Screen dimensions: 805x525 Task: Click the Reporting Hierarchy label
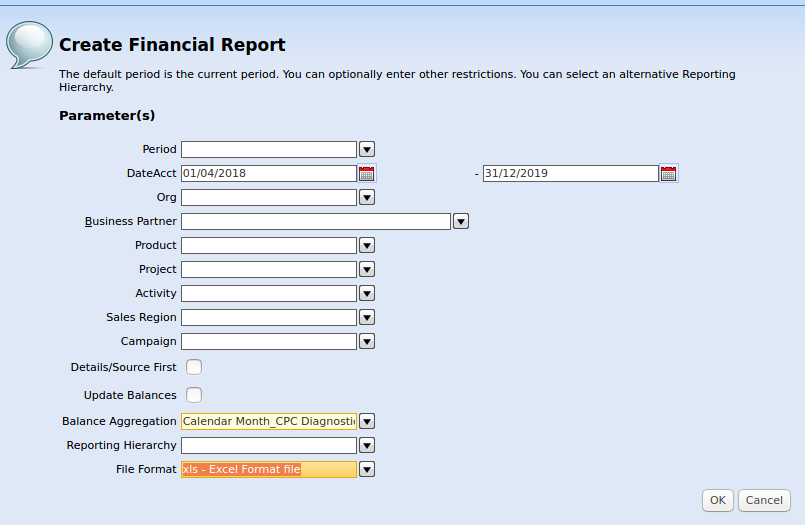coord(121,445)
